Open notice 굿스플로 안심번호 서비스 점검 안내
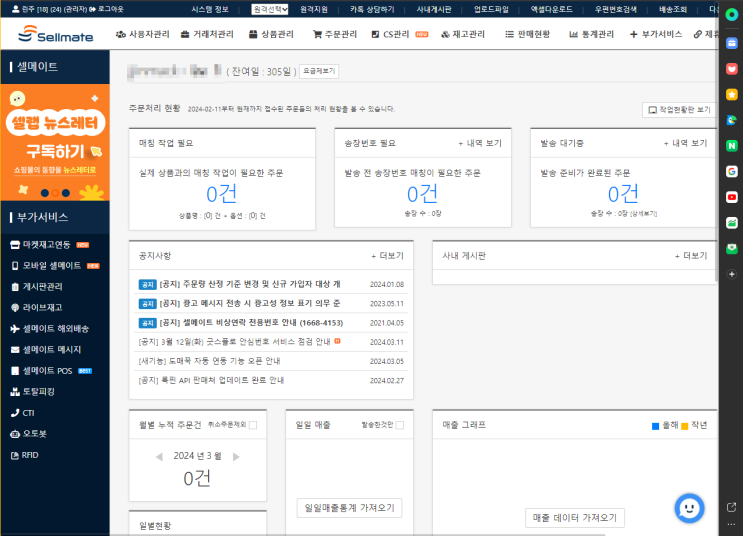This screenshot has height=536, width=743. coord(235,342)
